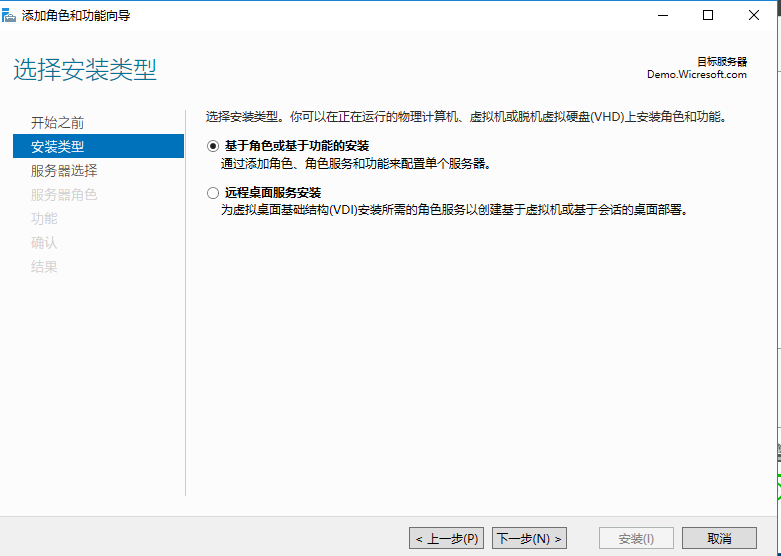Open 服务器选择 step in sidebar
This screenshot has height=556, width=781.
point(64,170)
